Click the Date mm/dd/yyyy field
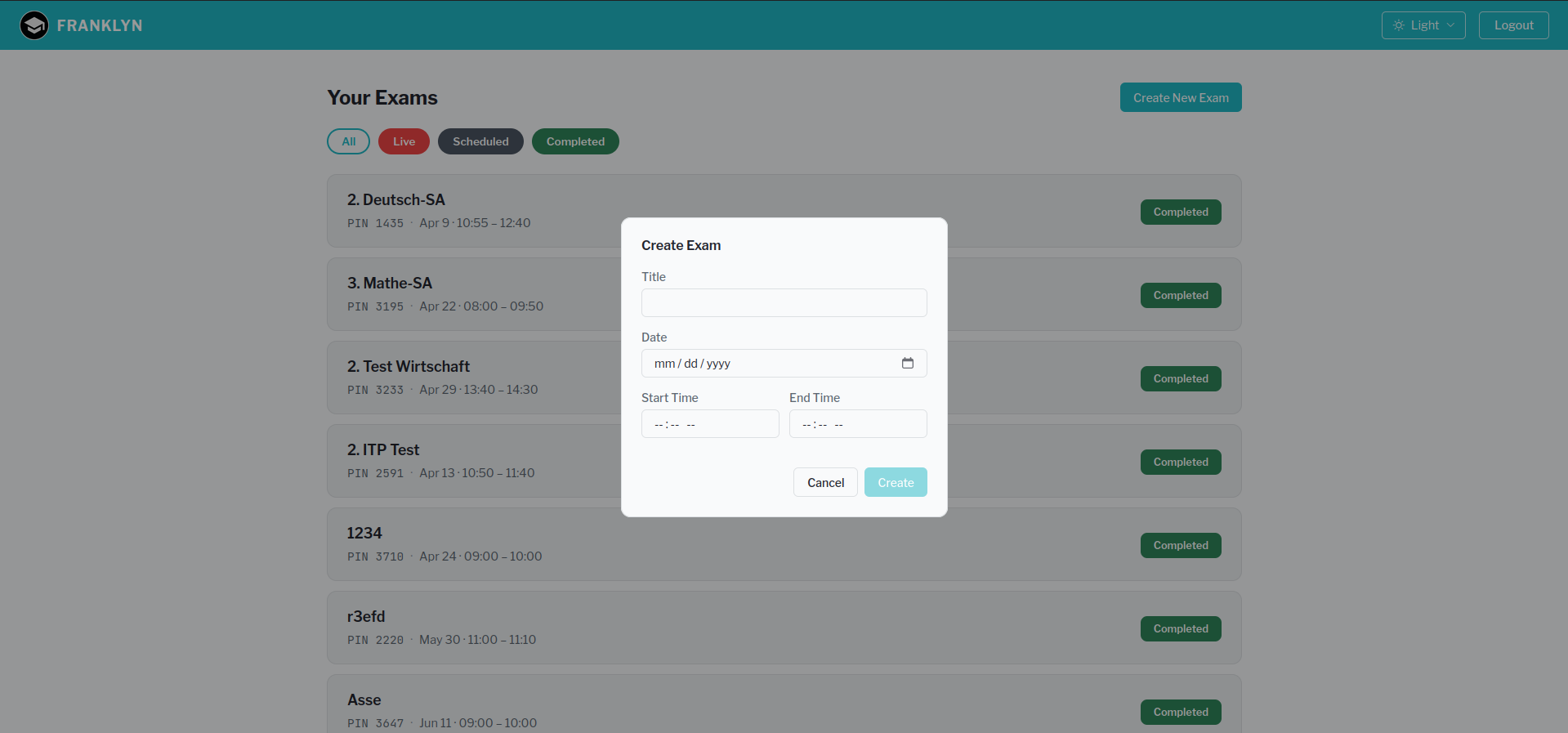This screenshot has height=733, width=1568. point(784,363)
